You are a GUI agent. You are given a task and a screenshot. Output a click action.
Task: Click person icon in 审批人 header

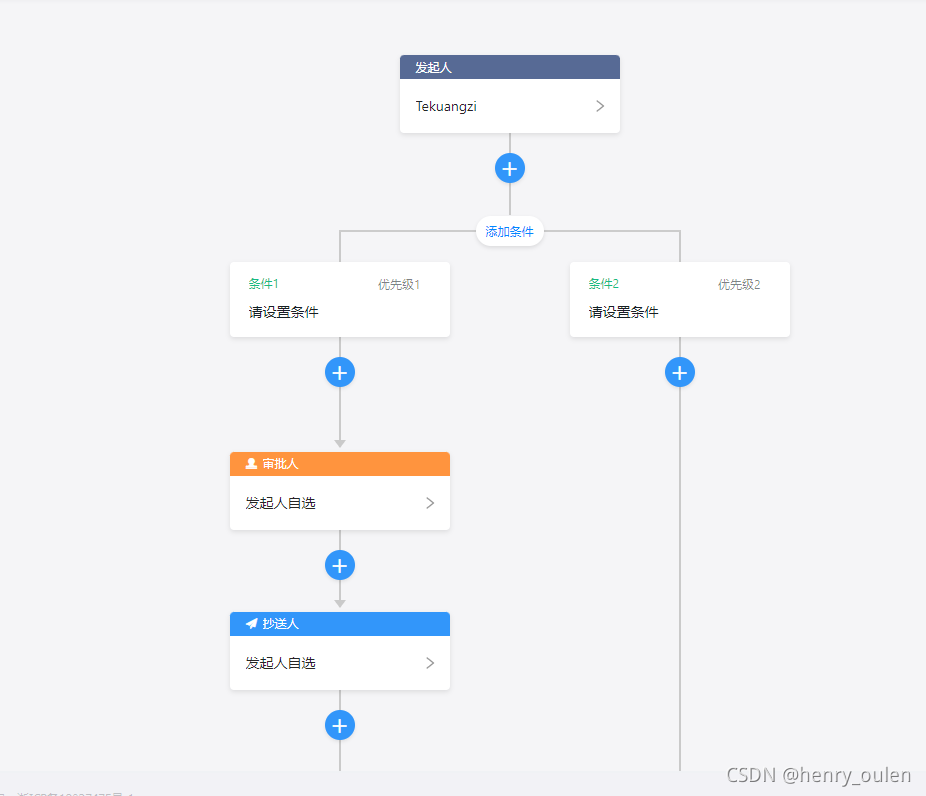251,464
